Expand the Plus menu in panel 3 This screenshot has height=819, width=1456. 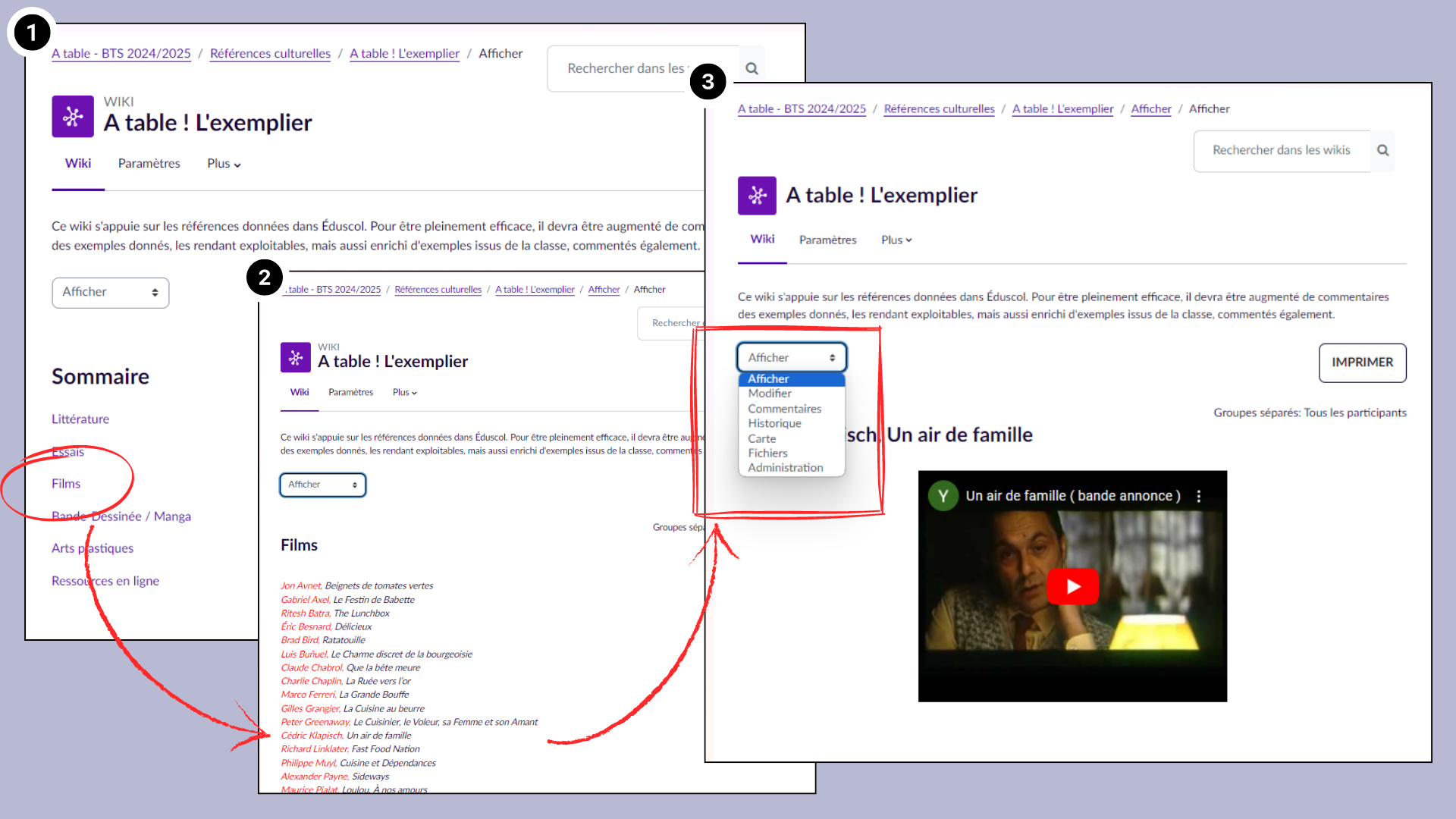pyautogui.click(x=896, y=240)
